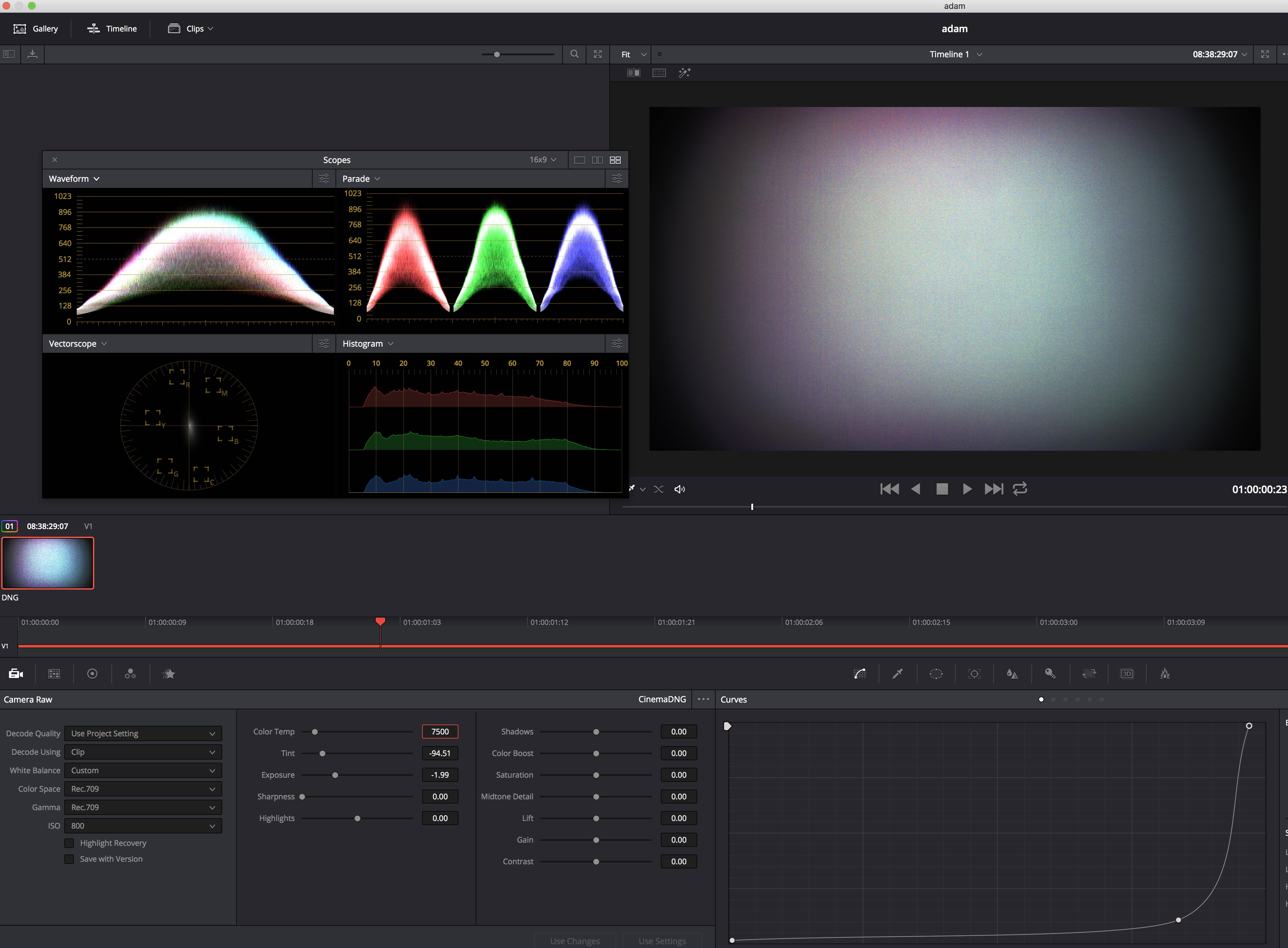Open the Blur palette icon

click(x=1012, y=674)
